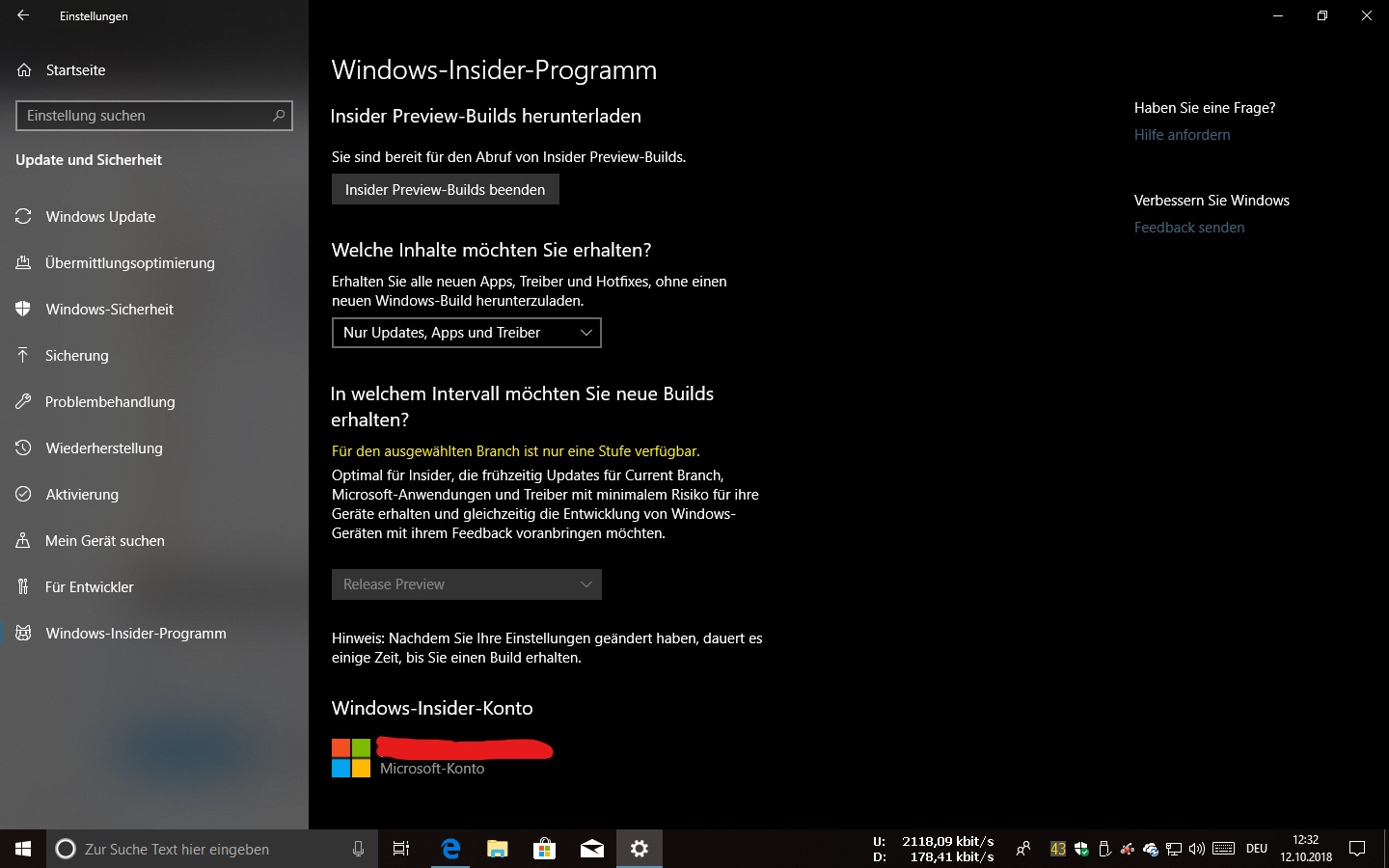Open the Nur Updates, Apps und Treiber dropdown
Viewport: 1389px width, 868px height.
pos(467,333)
